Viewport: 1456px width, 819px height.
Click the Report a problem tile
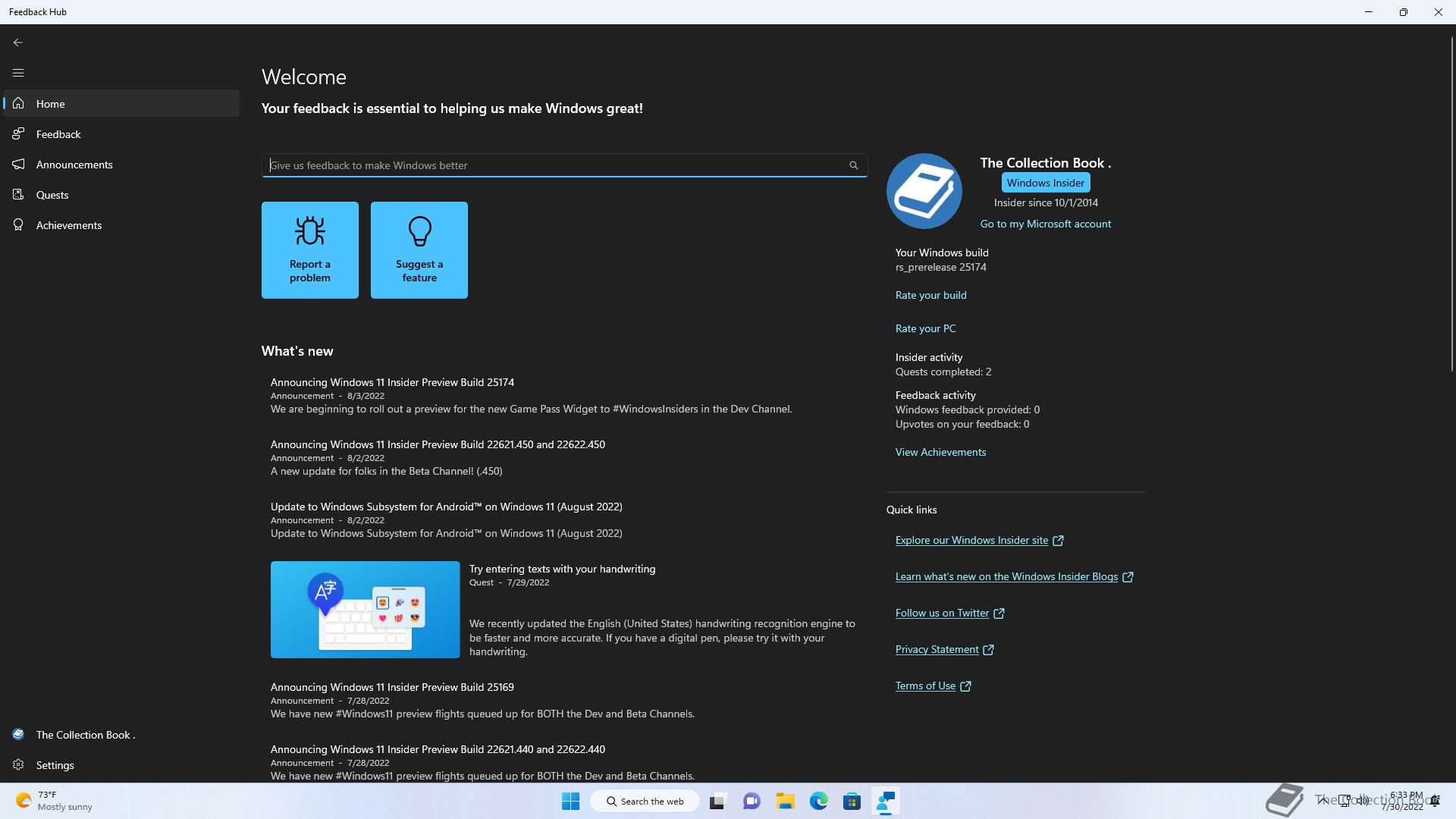310,250
